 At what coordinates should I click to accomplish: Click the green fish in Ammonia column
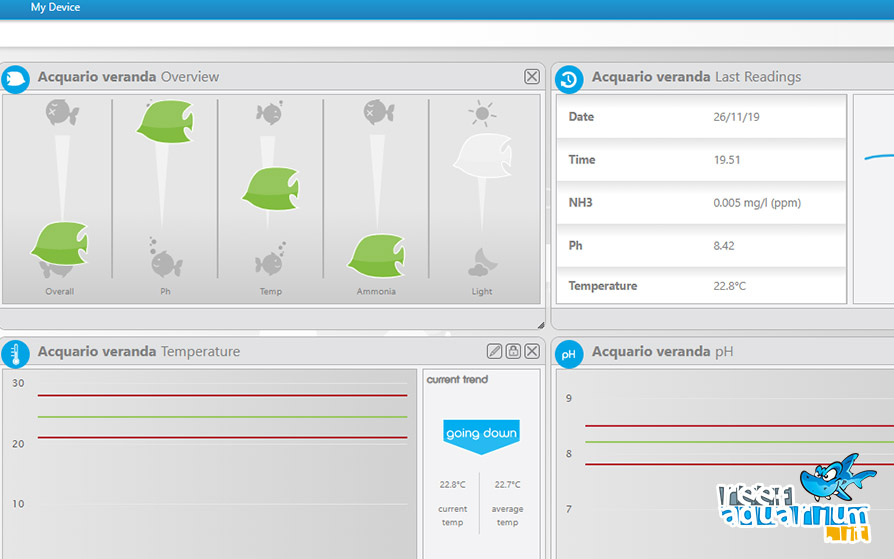pos(377,255)
